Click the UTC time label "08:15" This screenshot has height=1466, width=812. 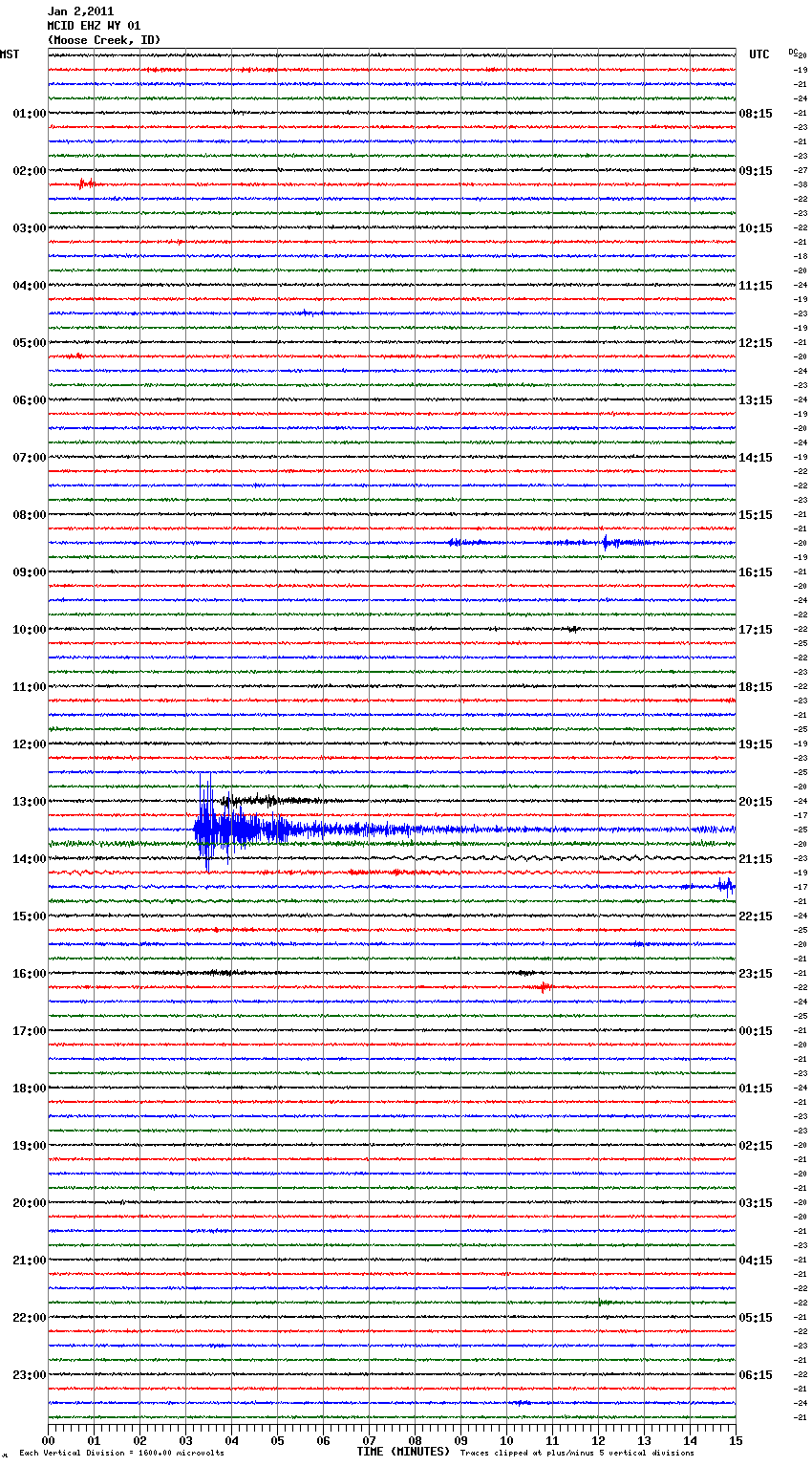pyautogui.click(x=756, y=114)
